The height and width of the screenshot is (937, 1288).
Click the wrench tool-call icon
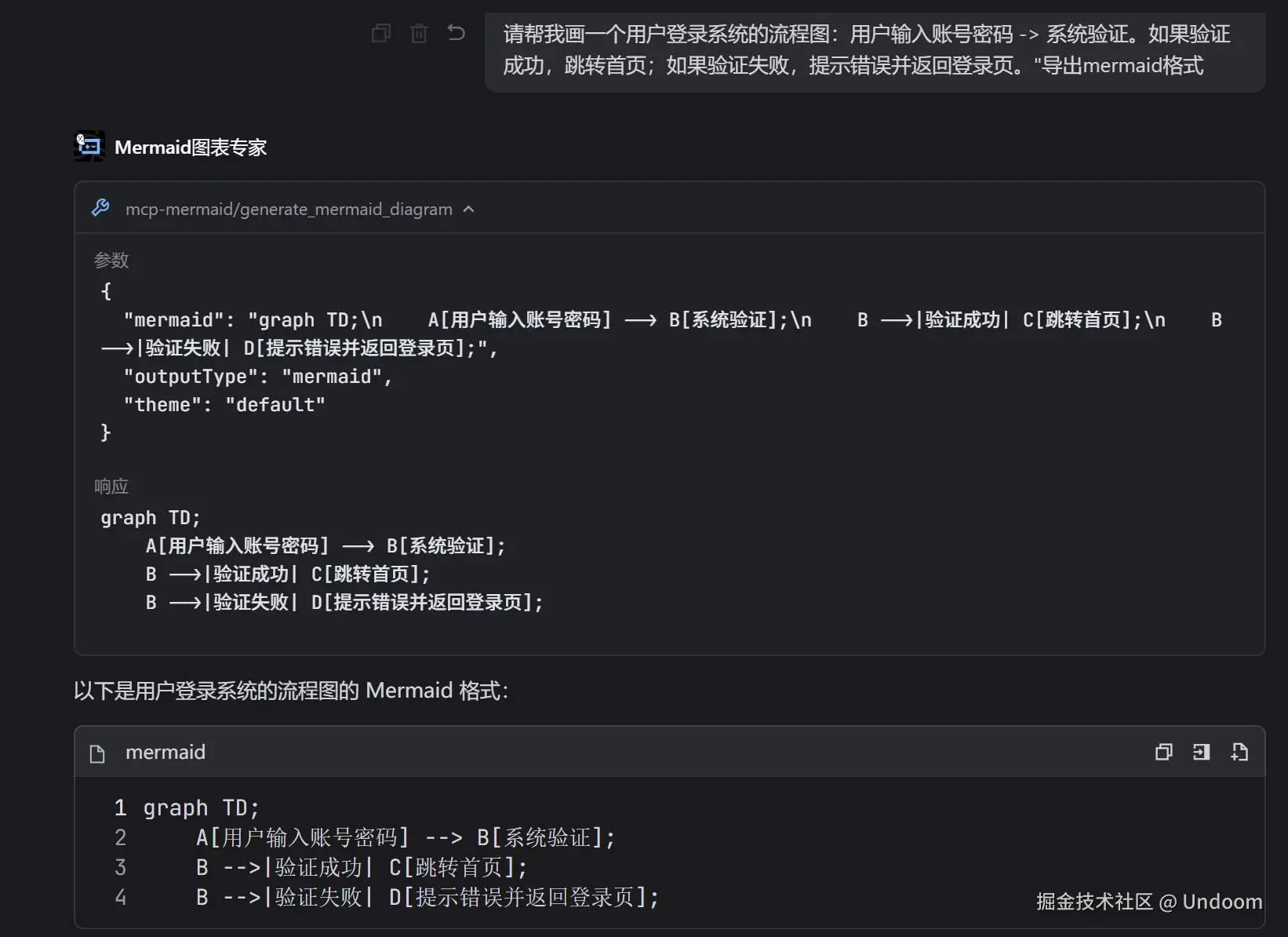100,208
